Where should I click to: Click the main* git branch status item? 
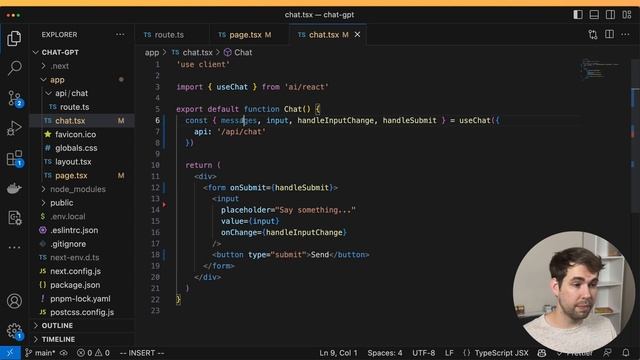40,353
